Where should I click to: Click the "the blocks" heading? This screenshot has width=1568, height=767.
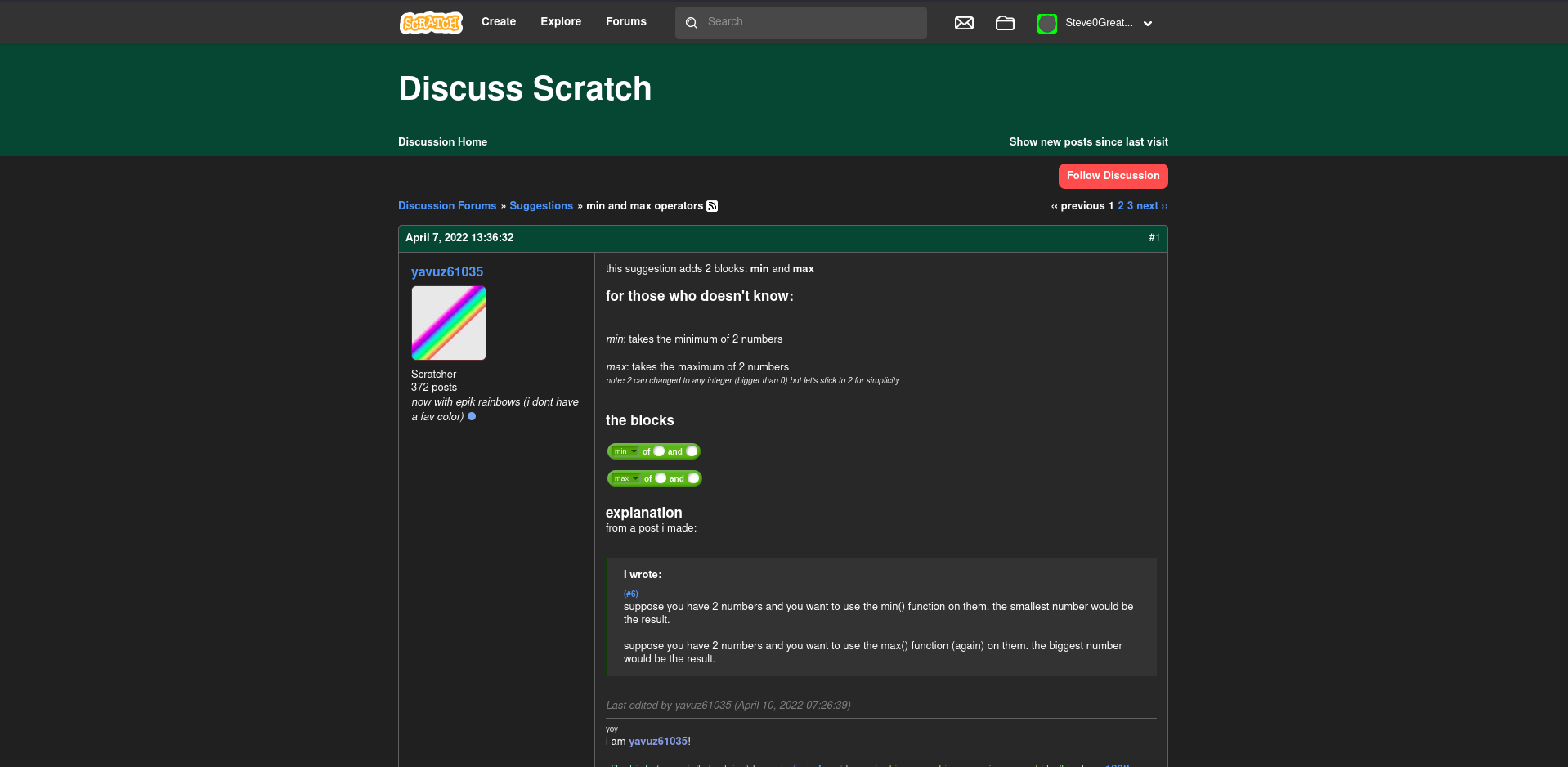point(640,420)
